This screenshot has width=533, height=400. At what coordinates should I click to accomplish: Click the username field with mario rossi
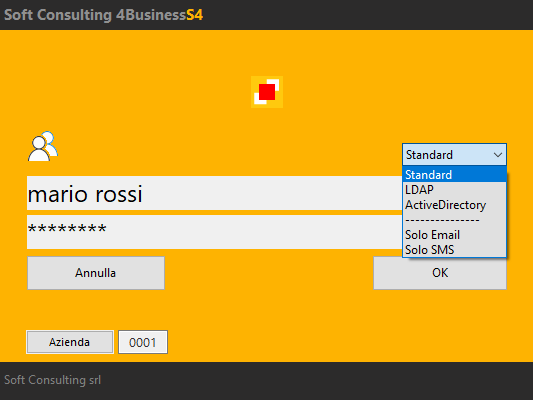coord(214,193)
